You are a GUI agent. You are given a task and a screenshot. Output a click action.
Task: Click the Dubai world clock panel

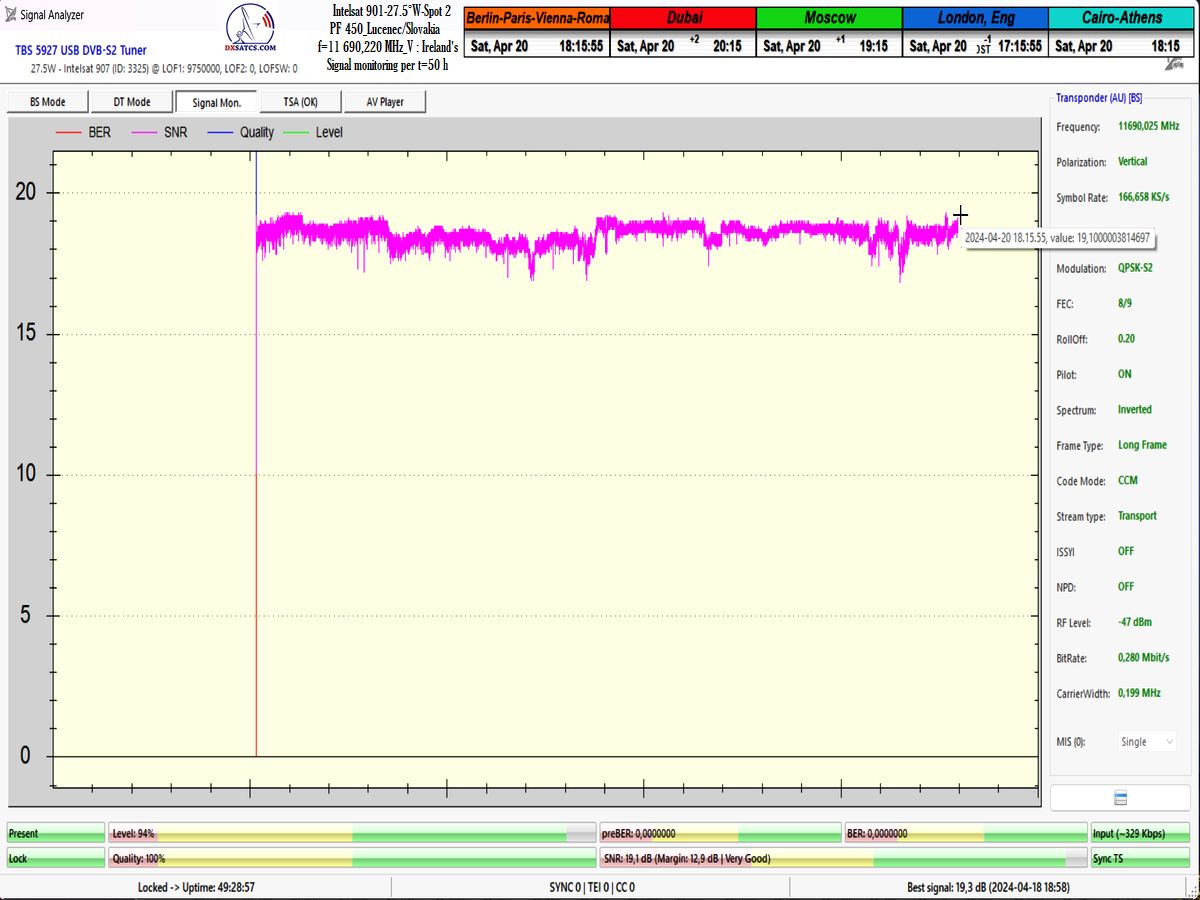[683, 32]
